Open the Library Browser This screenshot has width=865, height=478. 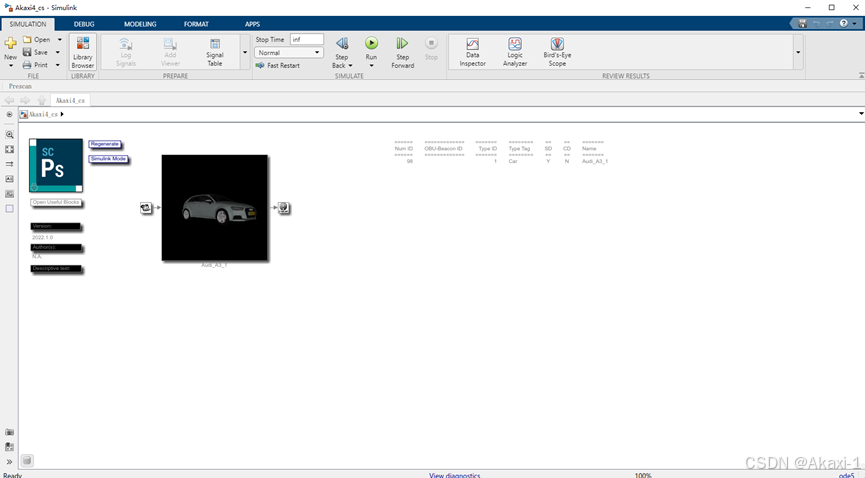tap(83, 52)
